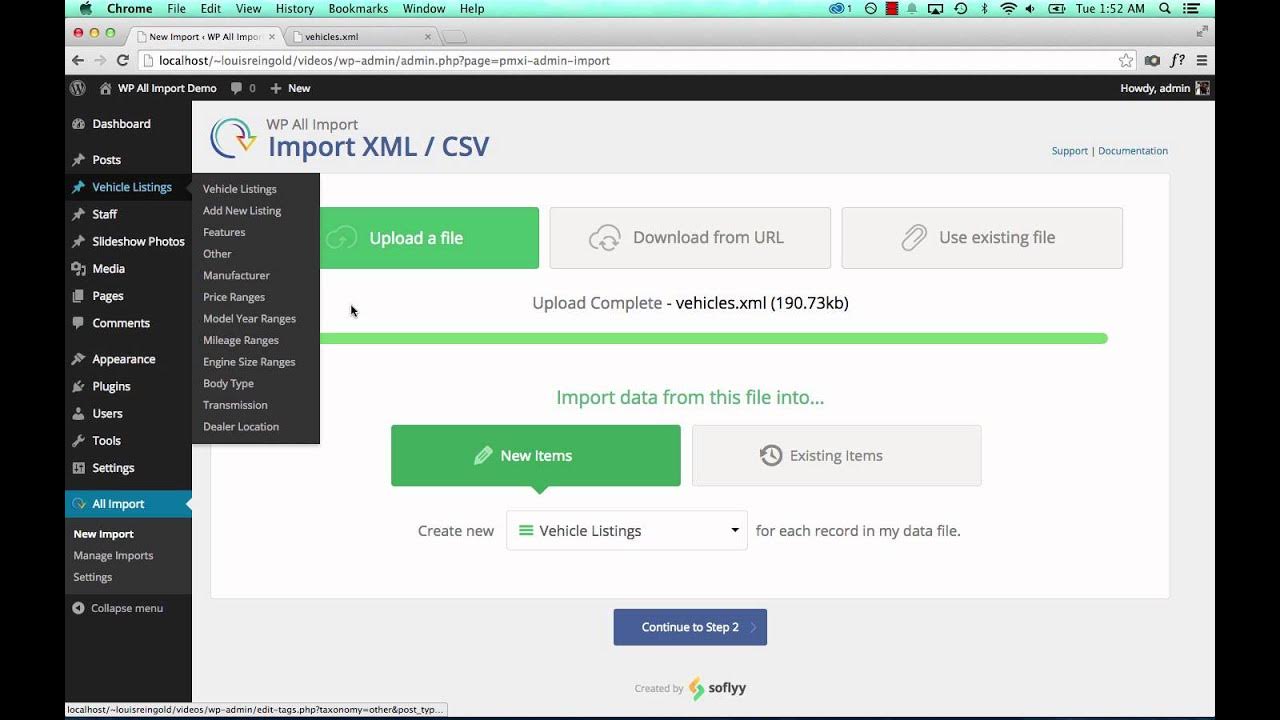Open New dropdown in admin bar
1280x720 pixels.
[291, 88]
